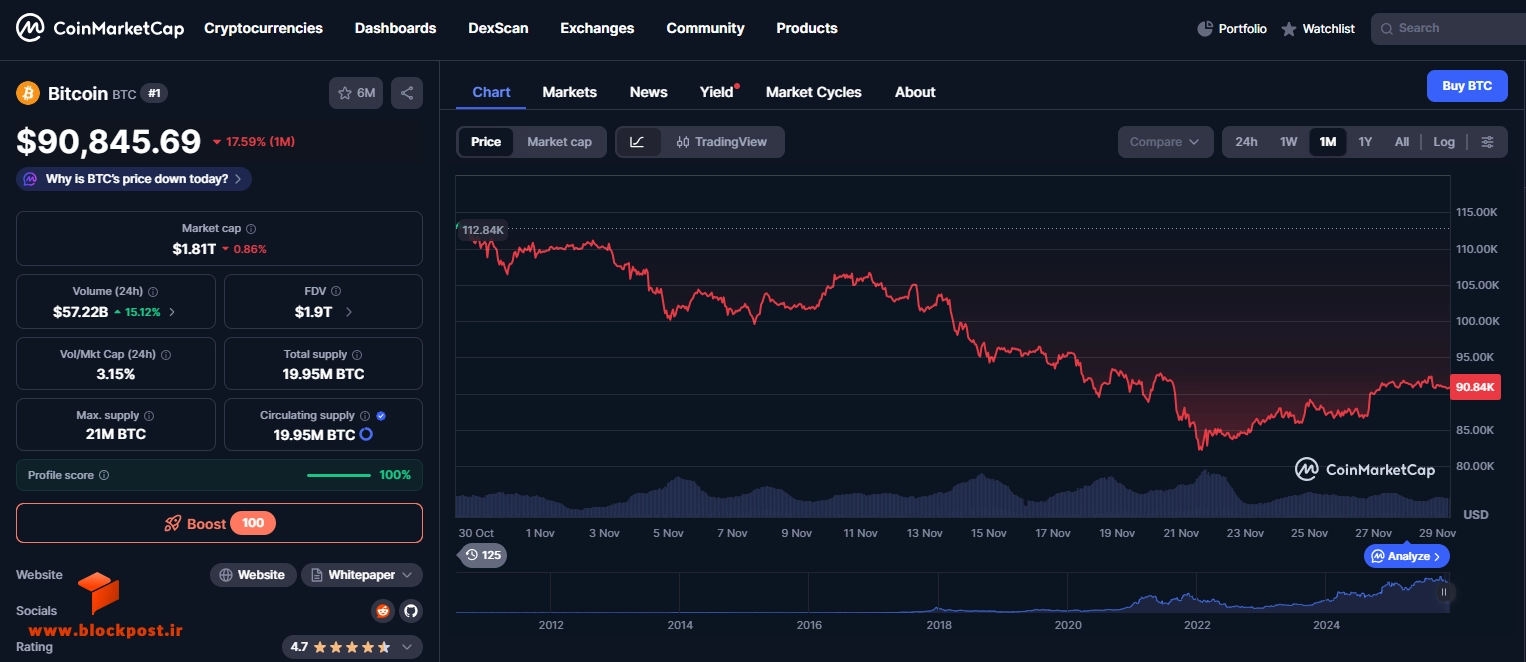Click Max. supply info icon

(x=149, y=416)
